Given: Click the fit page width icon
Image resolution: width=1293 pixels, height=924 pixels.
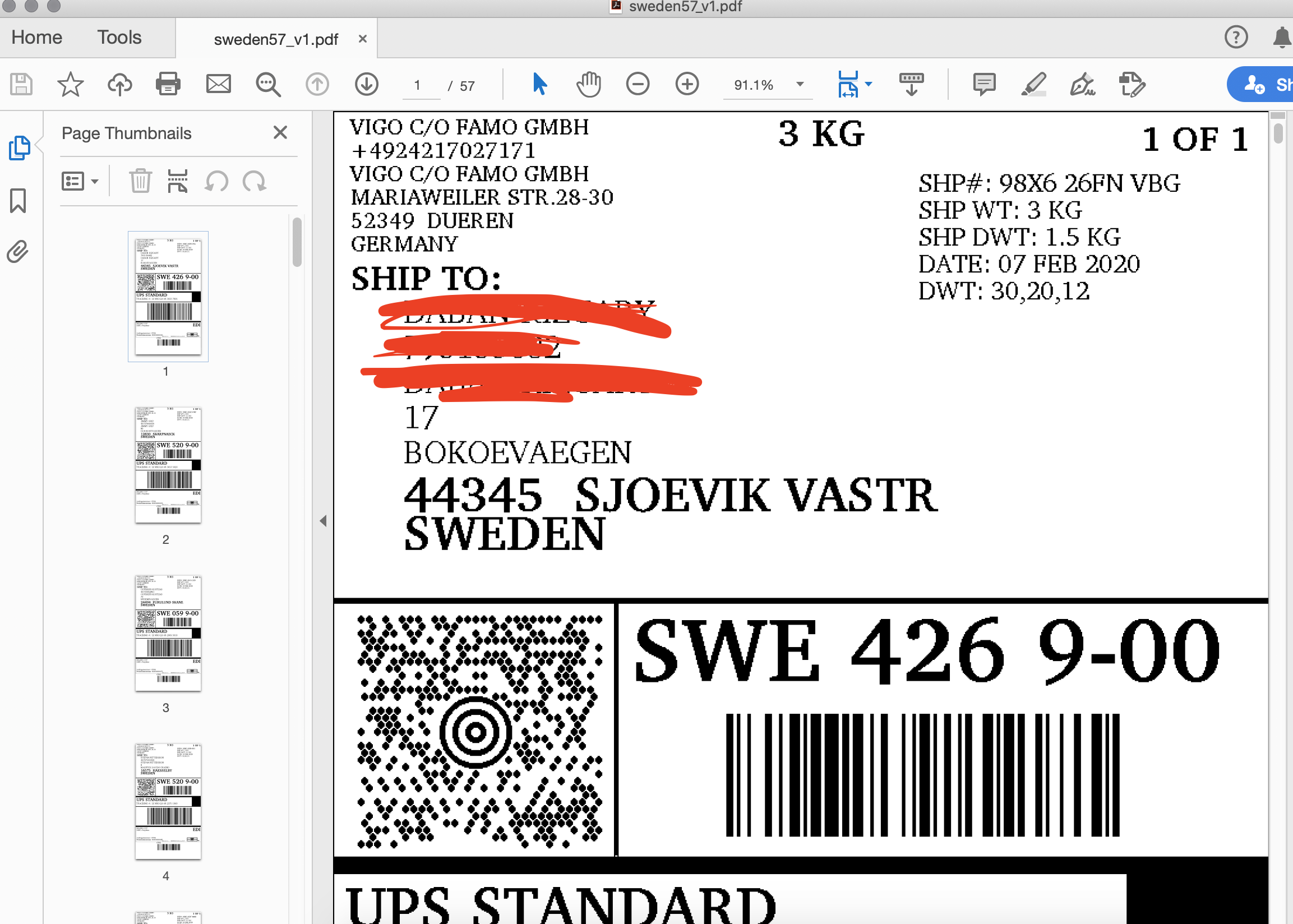Looking at the screenshot, I should tap(848, 84).
